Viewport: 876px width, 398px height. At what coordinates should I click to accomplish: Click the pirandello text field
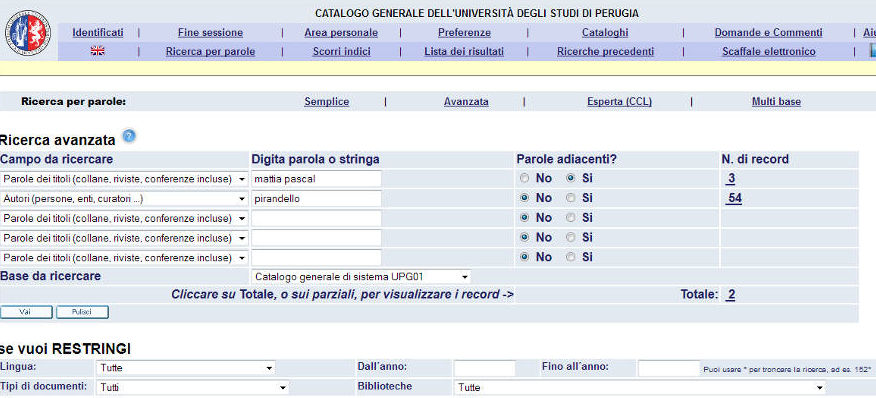[x=316, y=198]
